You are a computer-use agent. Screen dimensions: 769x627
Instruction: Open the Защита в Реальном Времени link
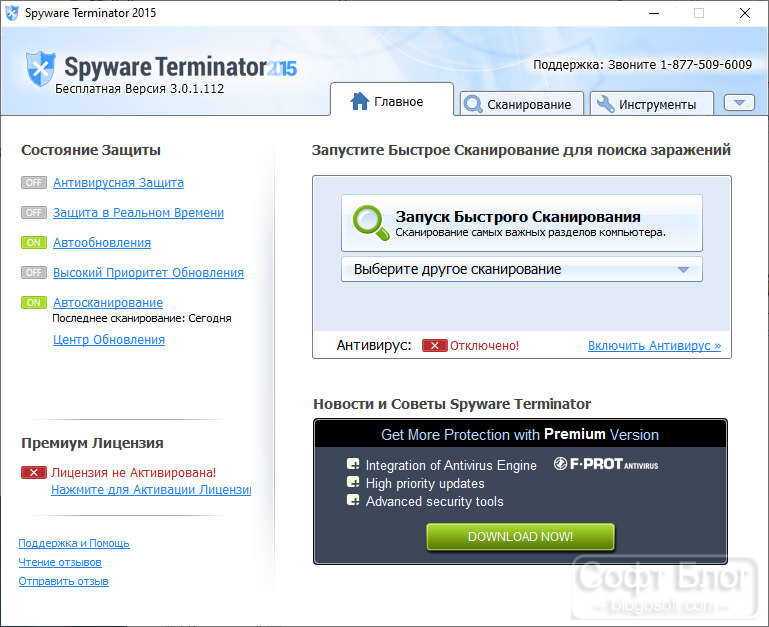(138, 212)
